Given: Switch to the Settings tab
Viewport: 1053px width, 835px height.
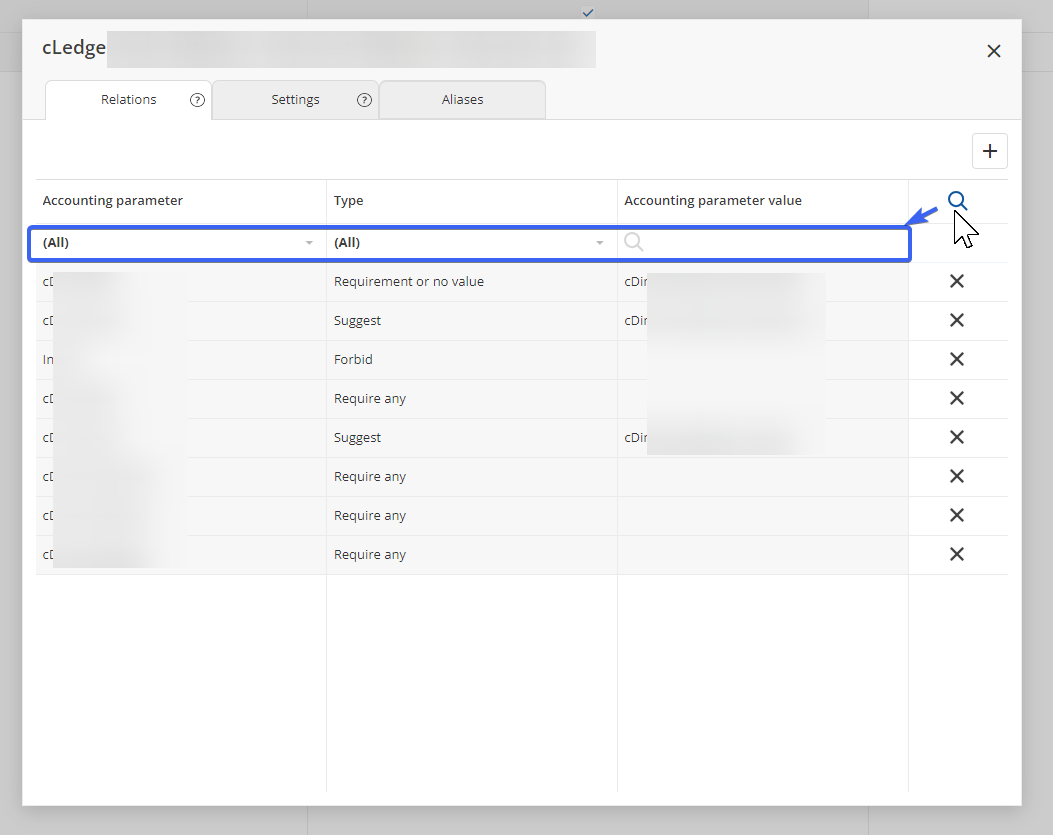Looking at the screenshot, I should [x=295, y=100].
